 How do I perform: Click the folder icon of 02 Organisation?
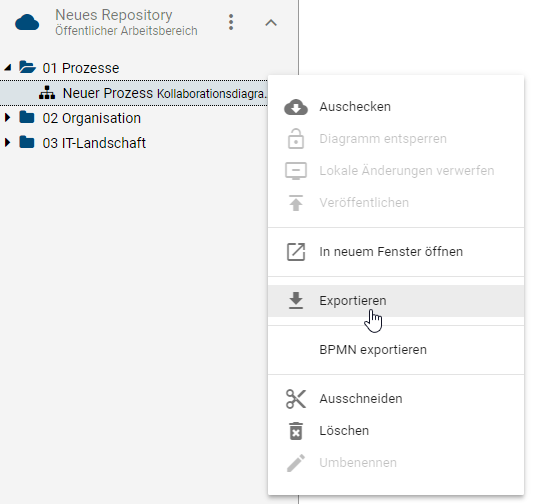(27, 117)
